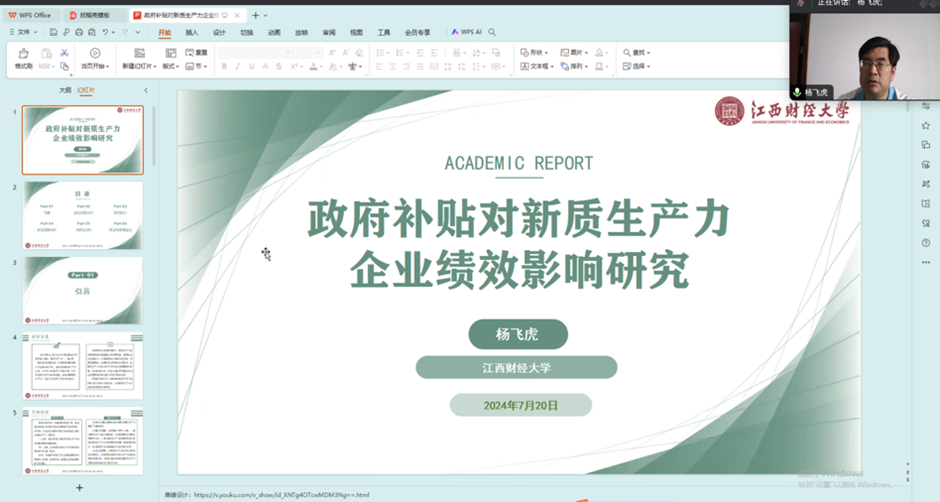940x502 pixels.
Task: Toggle Italic formatting button
Action: pos(238,67)
